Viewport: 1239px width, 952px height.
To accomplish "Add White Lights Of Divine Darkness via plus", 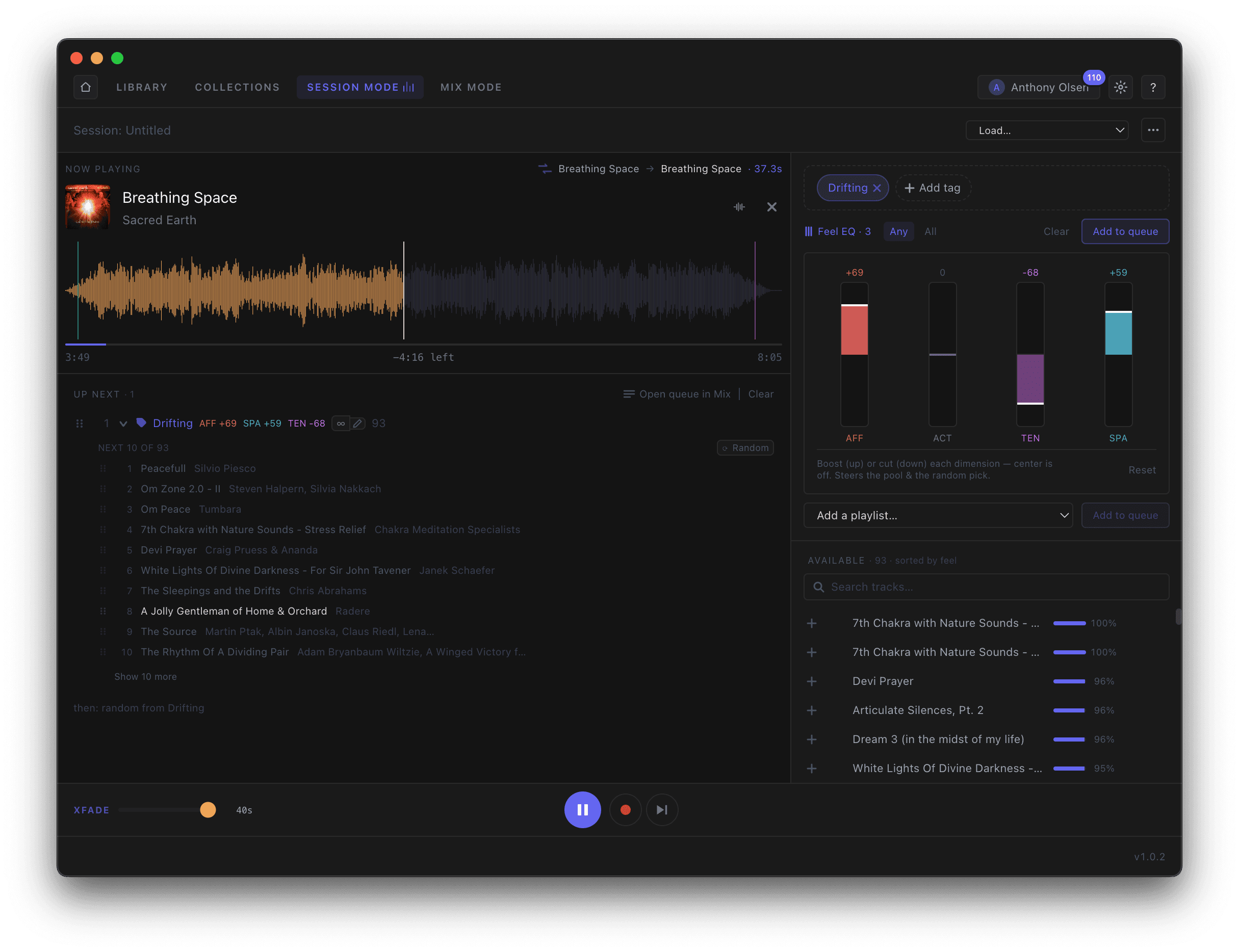I will click(x=811, y=769).
